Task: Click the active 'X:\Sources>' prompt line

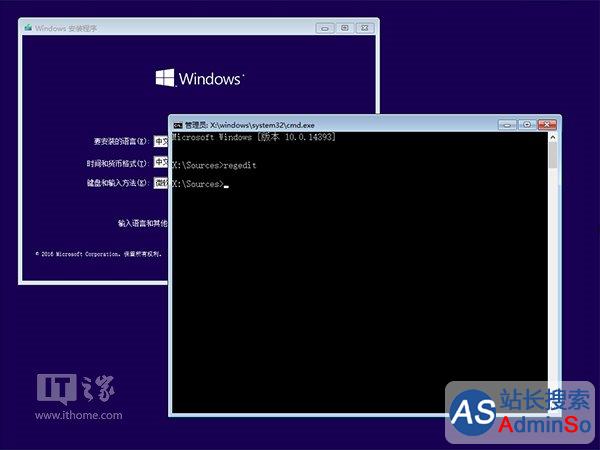Action: point(200,184)
